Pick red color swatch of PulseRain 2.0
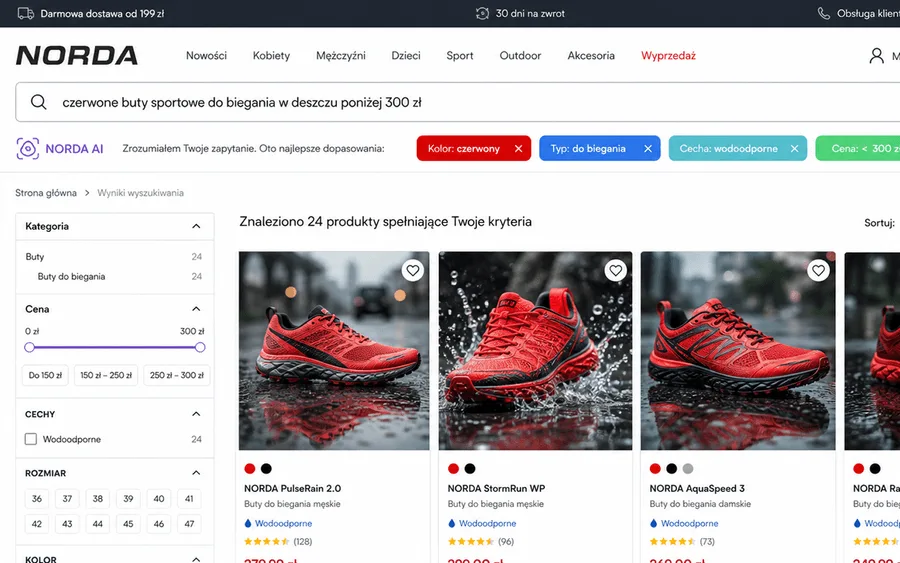Screen dimensions: 900x563 (x=250, y=469)
